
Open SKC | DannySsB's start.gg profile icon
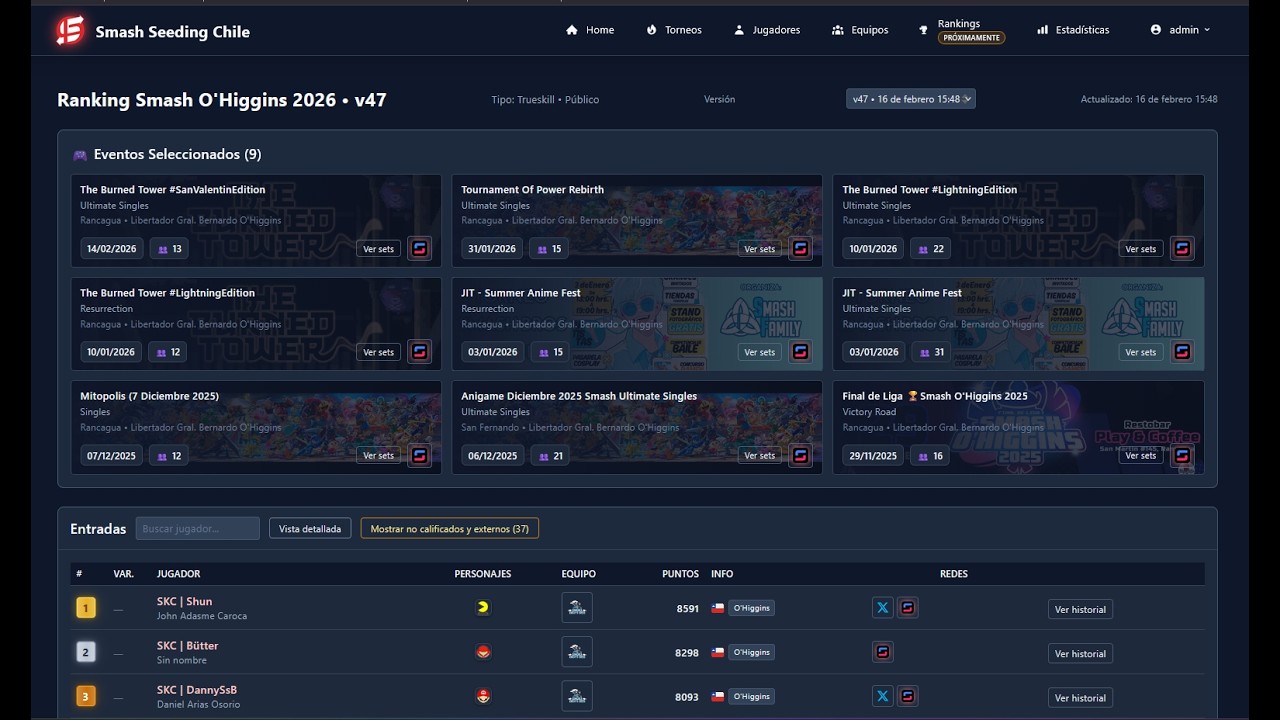click(908, 696)
